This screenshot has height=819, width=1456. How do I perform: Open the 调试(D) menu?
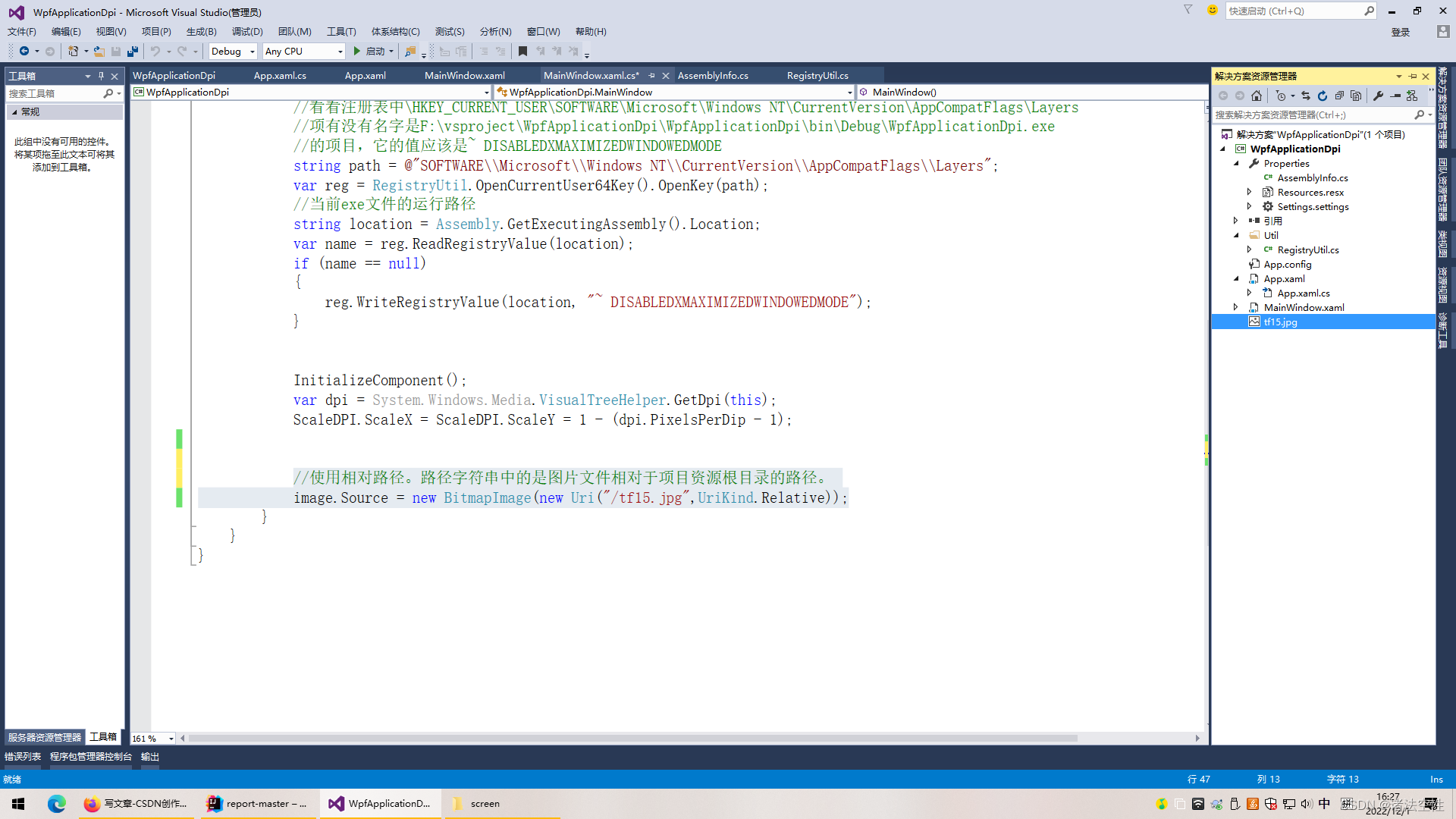pyautogui.click(x=247, y=31)
